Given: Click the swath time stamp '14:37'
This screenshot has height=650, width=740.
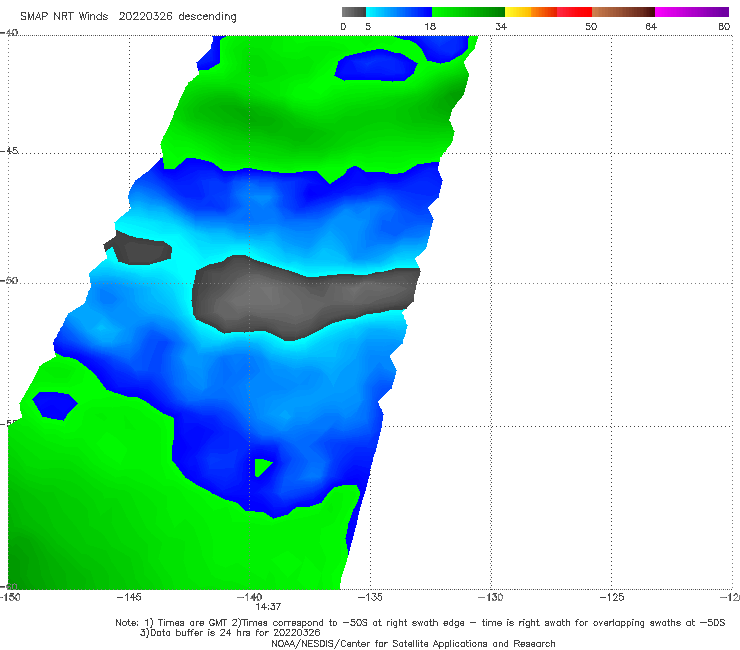Looking at the screenshot, I should [269, 607].
